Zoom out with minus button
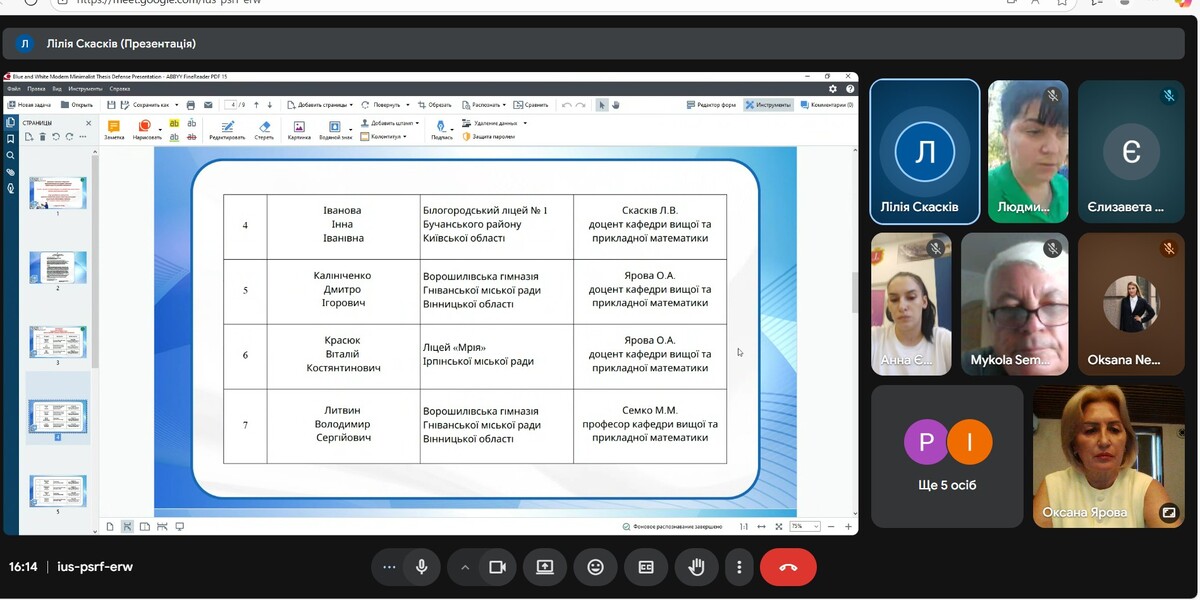1200x600 pixels. click(x=832, y=526)
